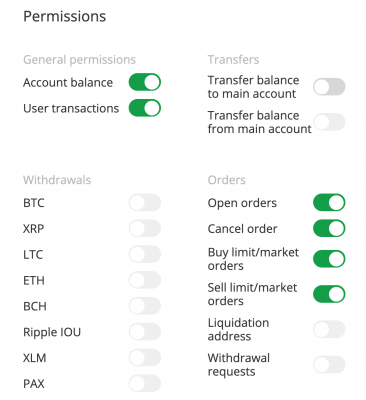
Task: Turn on Withdrawal requests toggle
Action: [329, 364]
